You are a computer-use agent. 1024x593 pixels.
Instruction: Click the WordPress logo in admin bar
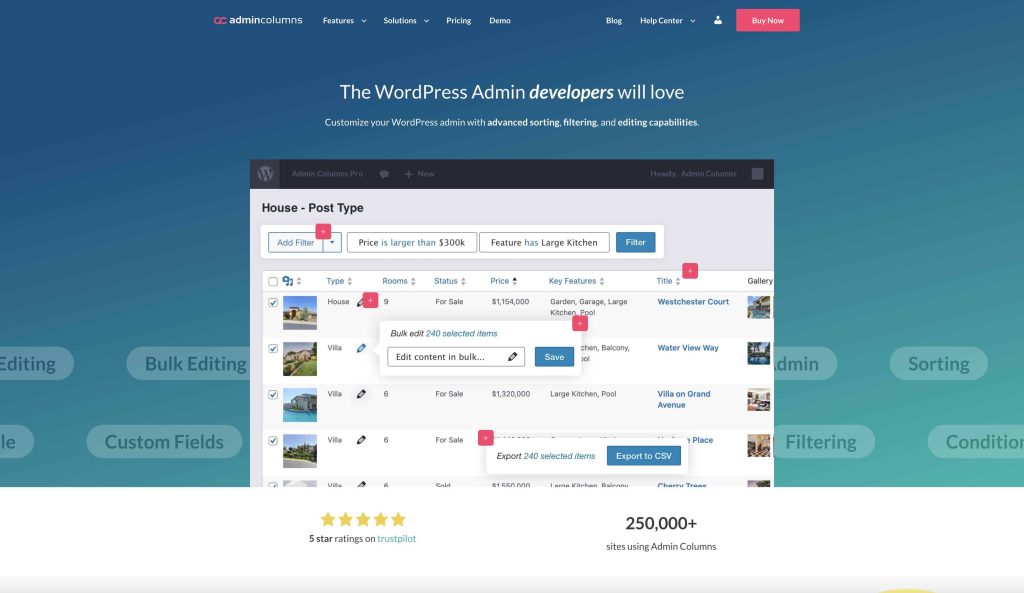tap(265, 174)
